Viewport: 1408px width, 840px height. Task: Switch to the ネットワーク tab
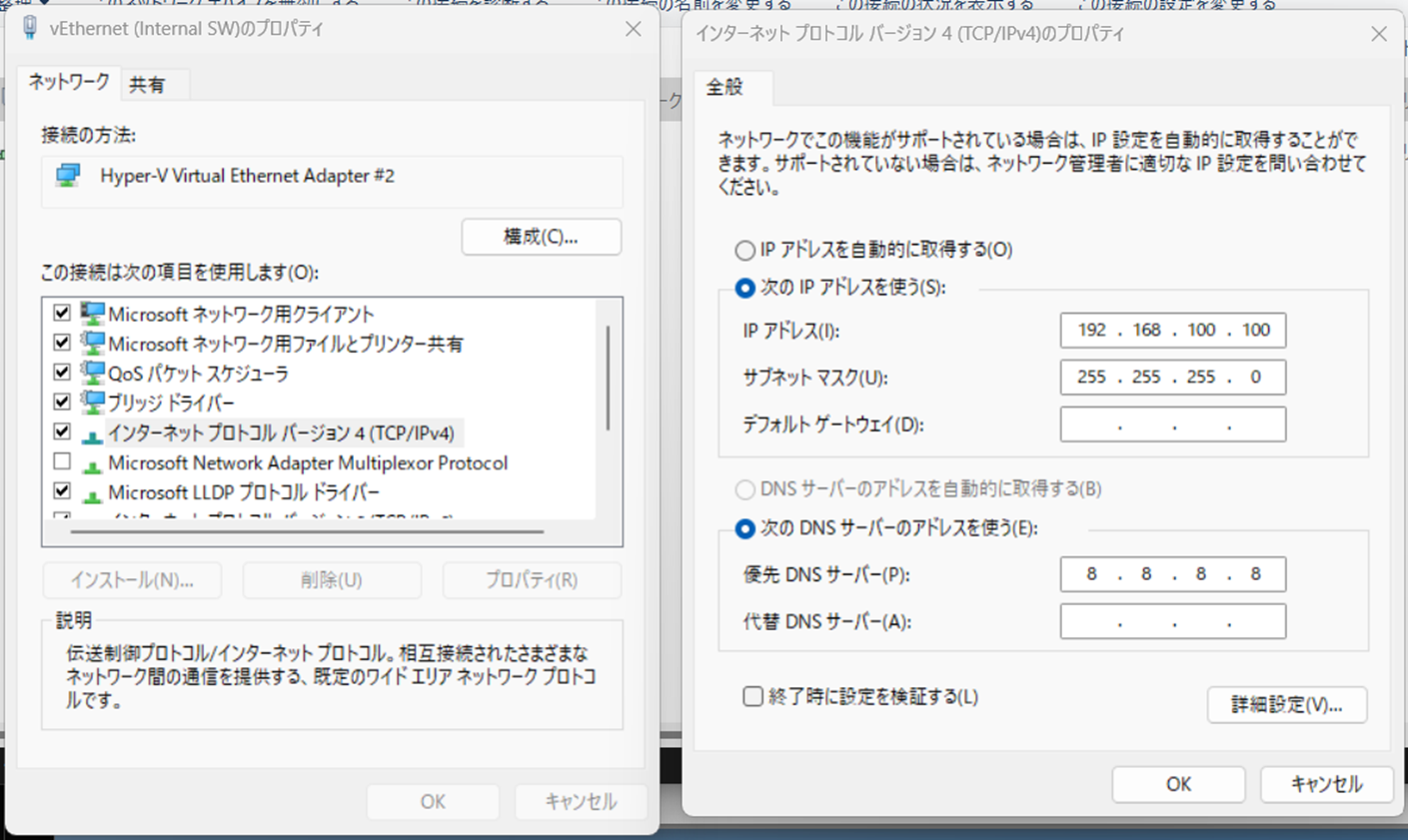click(x=69, y=83)
